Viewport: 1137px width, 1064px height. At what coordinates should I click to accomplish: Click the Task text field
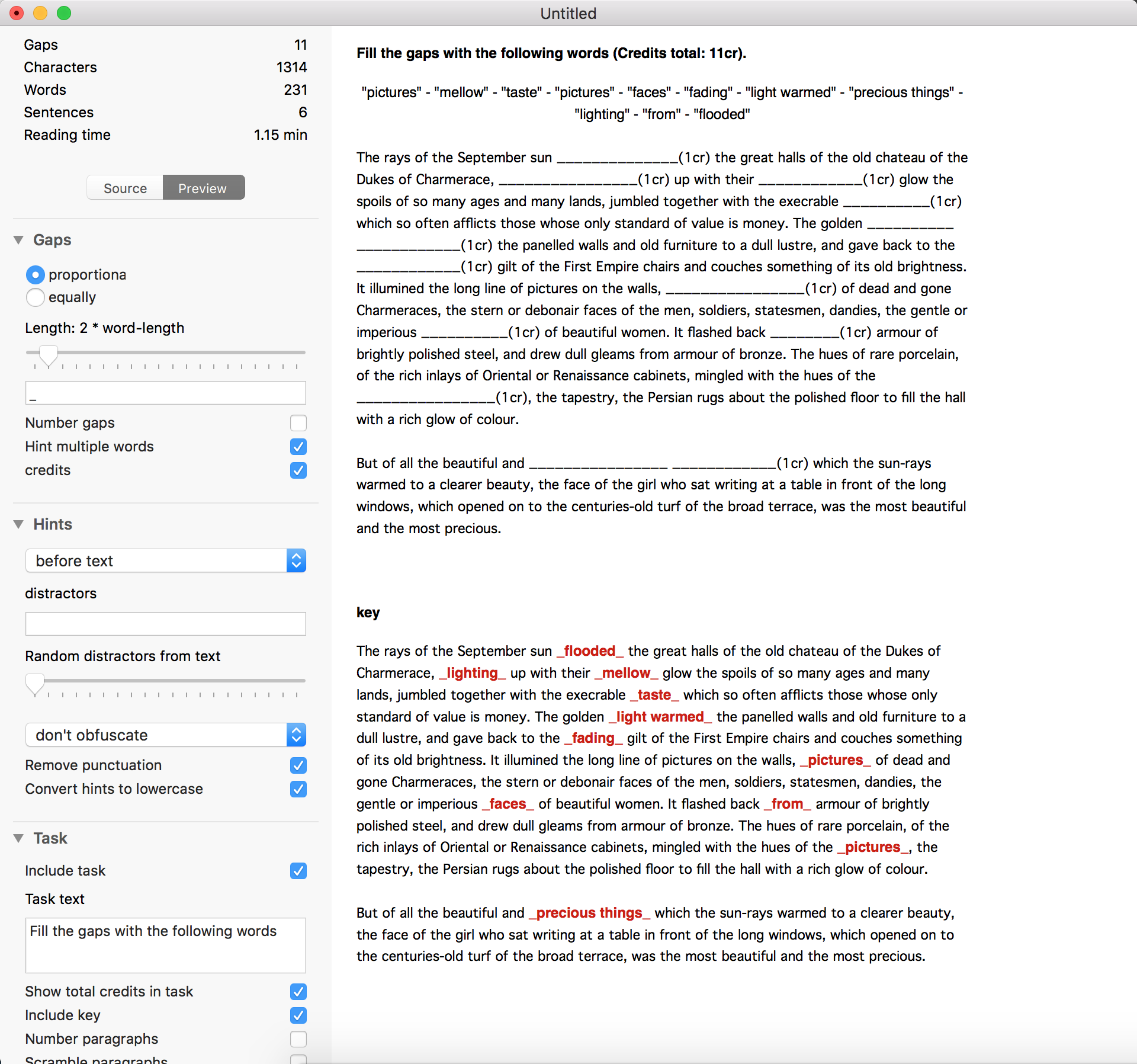click(166, 946)
